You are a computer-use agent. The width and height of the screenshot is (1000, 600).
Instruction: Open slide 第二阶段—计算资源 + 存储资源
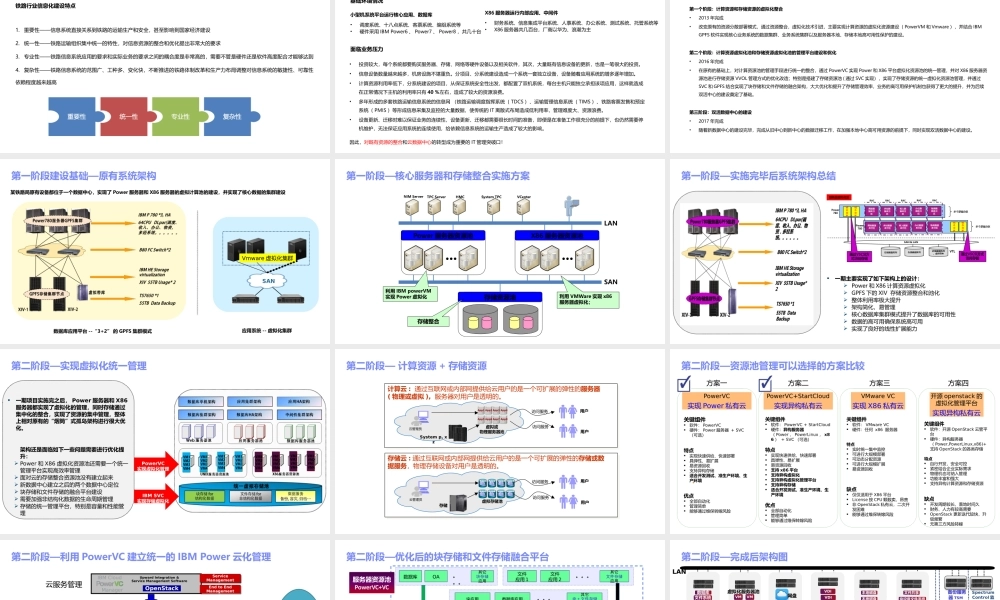point(499,441)
